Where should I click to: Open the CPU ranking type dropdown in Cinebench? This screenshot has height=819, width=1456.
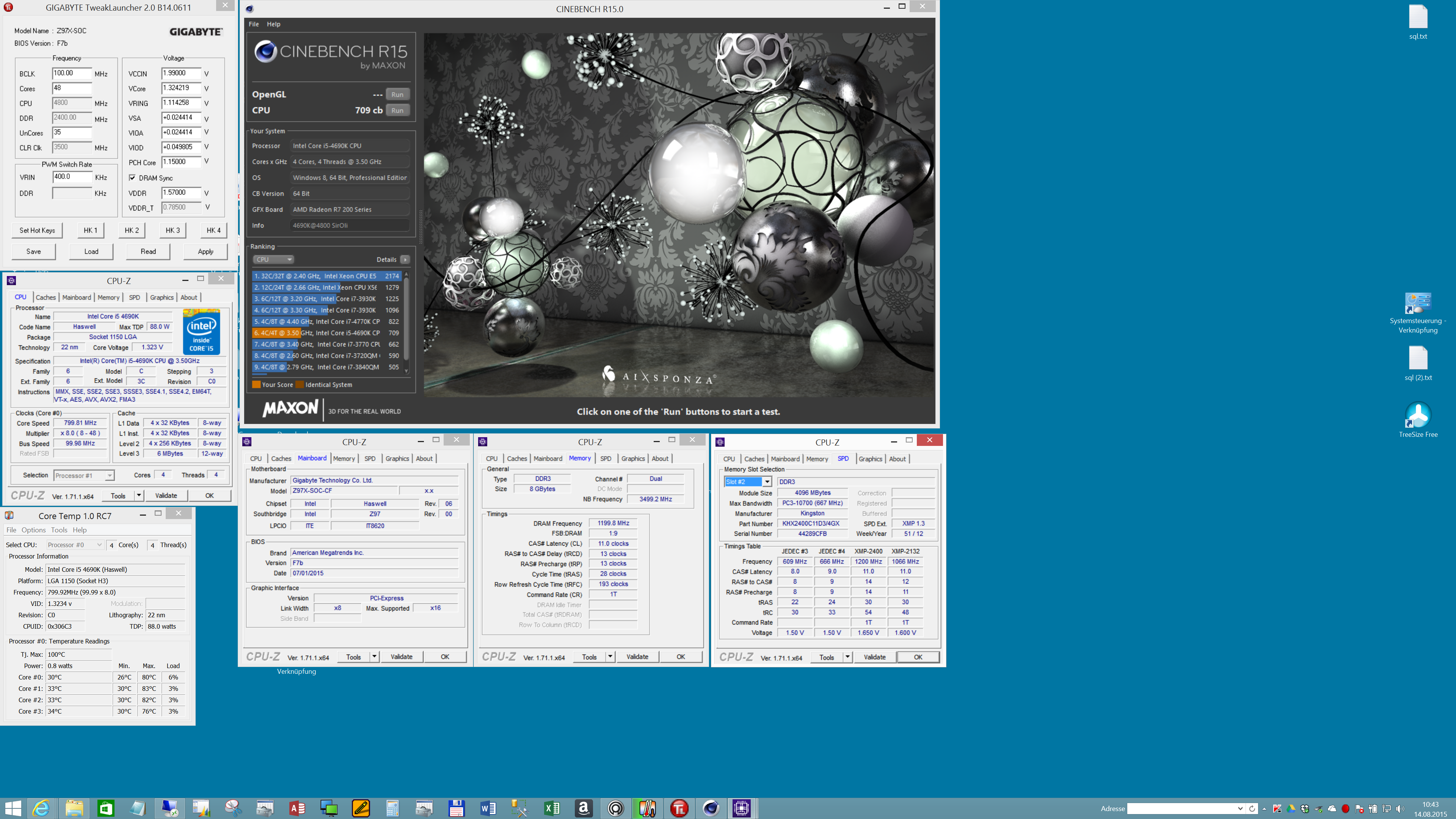[x=273, y=259]
